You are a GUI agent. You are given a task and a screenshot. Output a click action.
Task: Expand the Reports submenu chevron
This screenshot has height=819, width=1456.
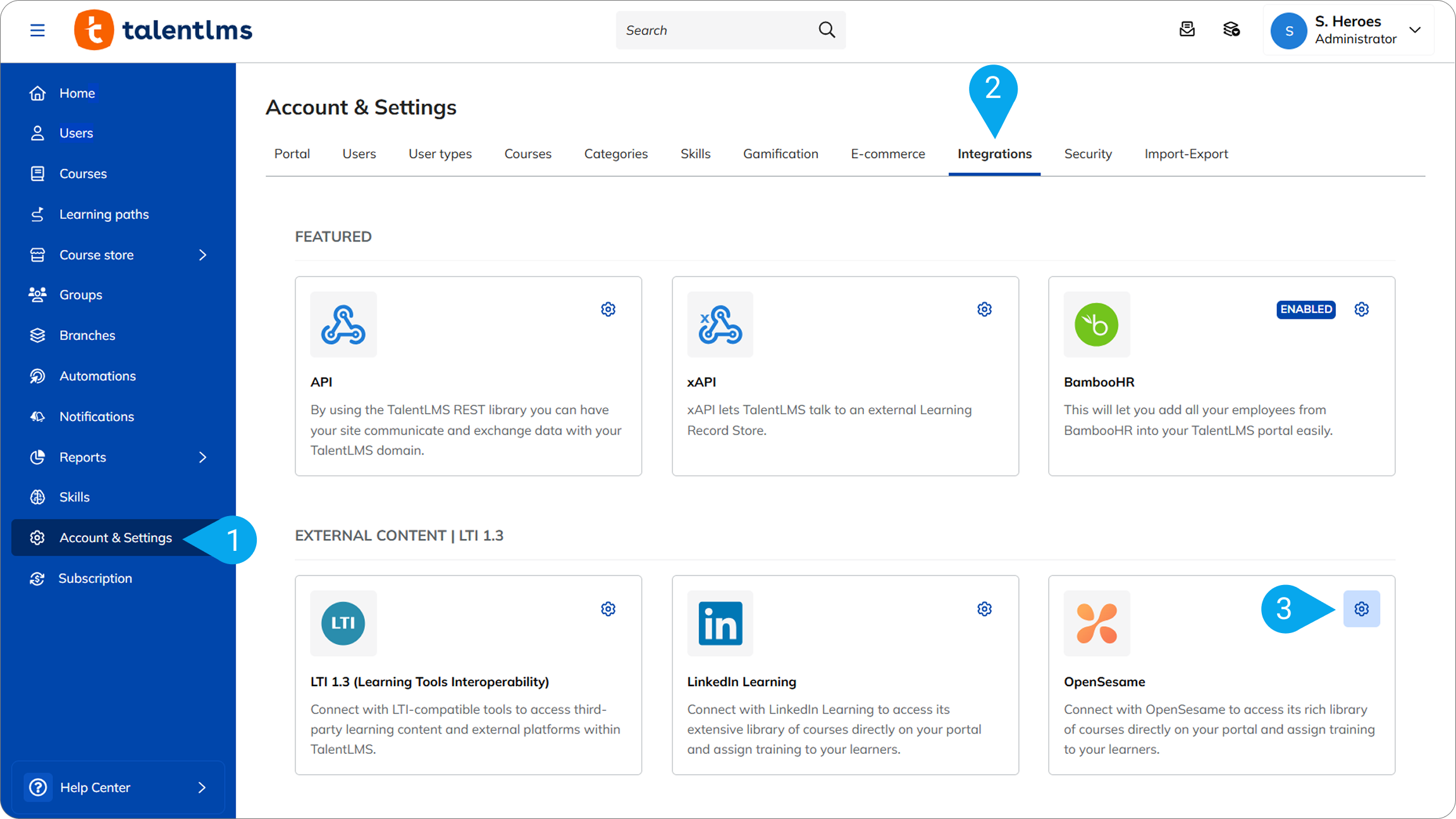[202, 457]
